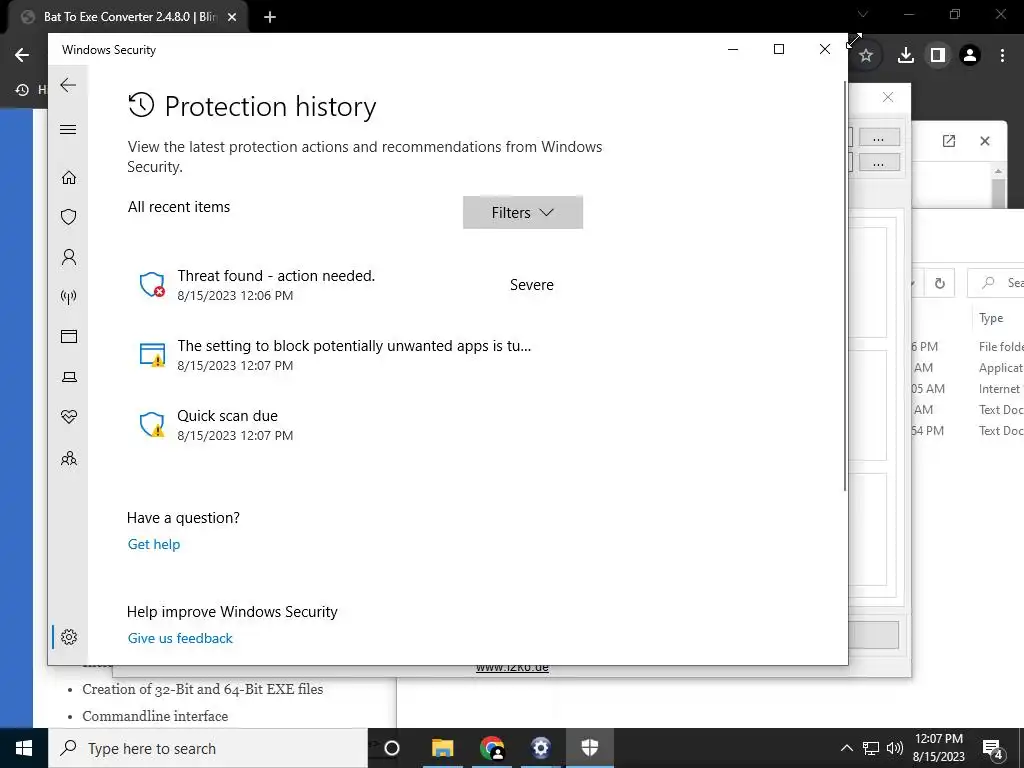Click the network icon in system tray

[871, 748]
